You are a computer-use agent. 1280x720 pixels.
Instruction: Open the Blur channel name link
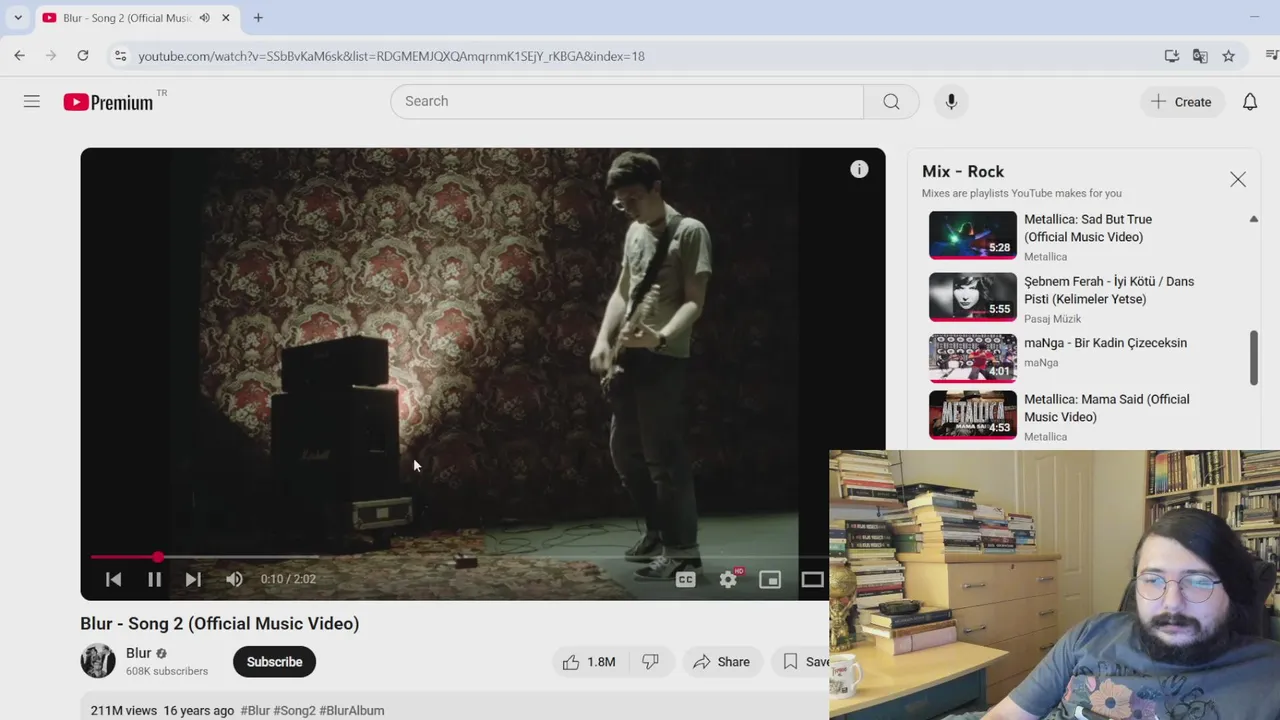point(139,653)
